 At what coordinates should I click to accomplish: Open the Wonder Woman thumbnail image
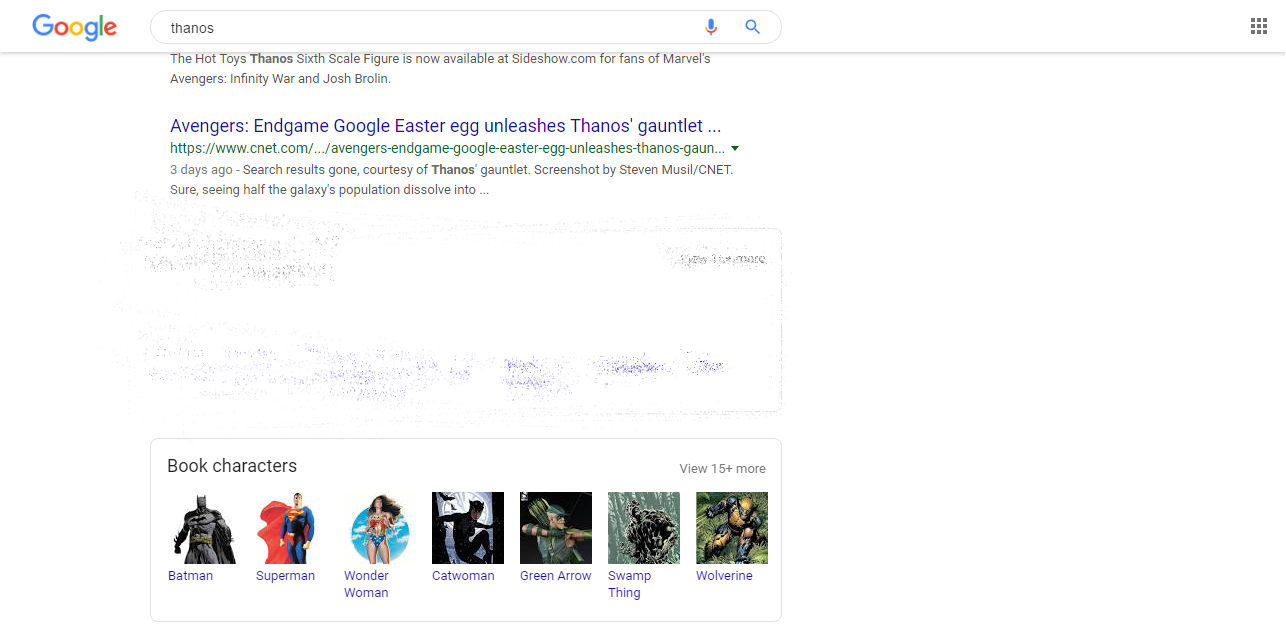coord(380,528)
